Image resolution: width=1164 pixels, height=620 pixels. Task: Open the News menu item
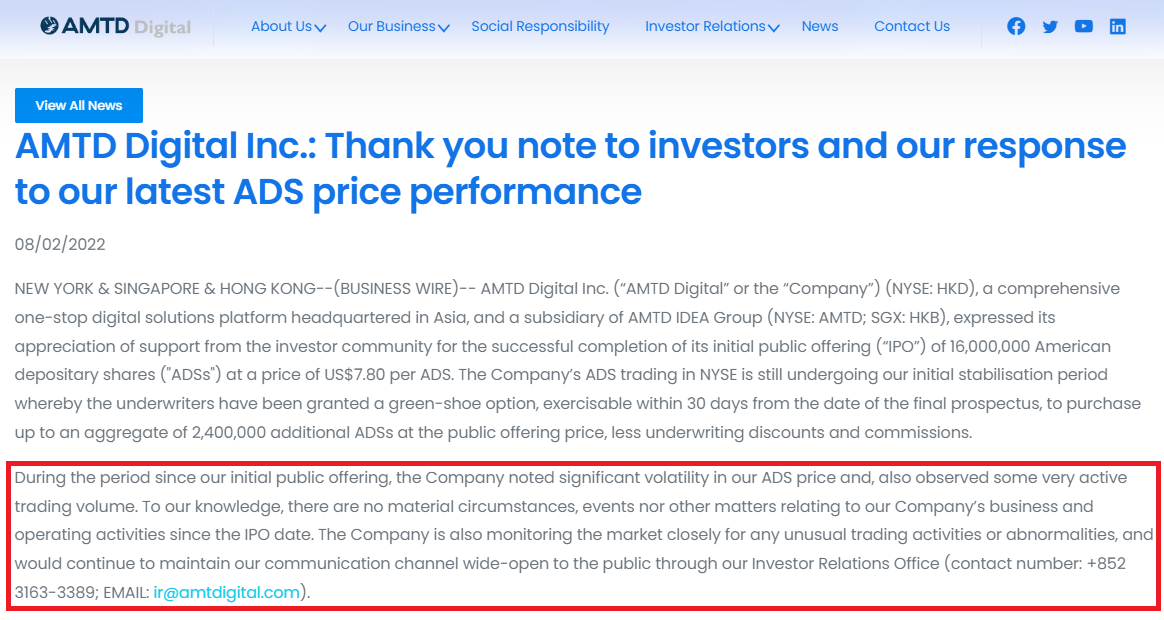(820, 27)
